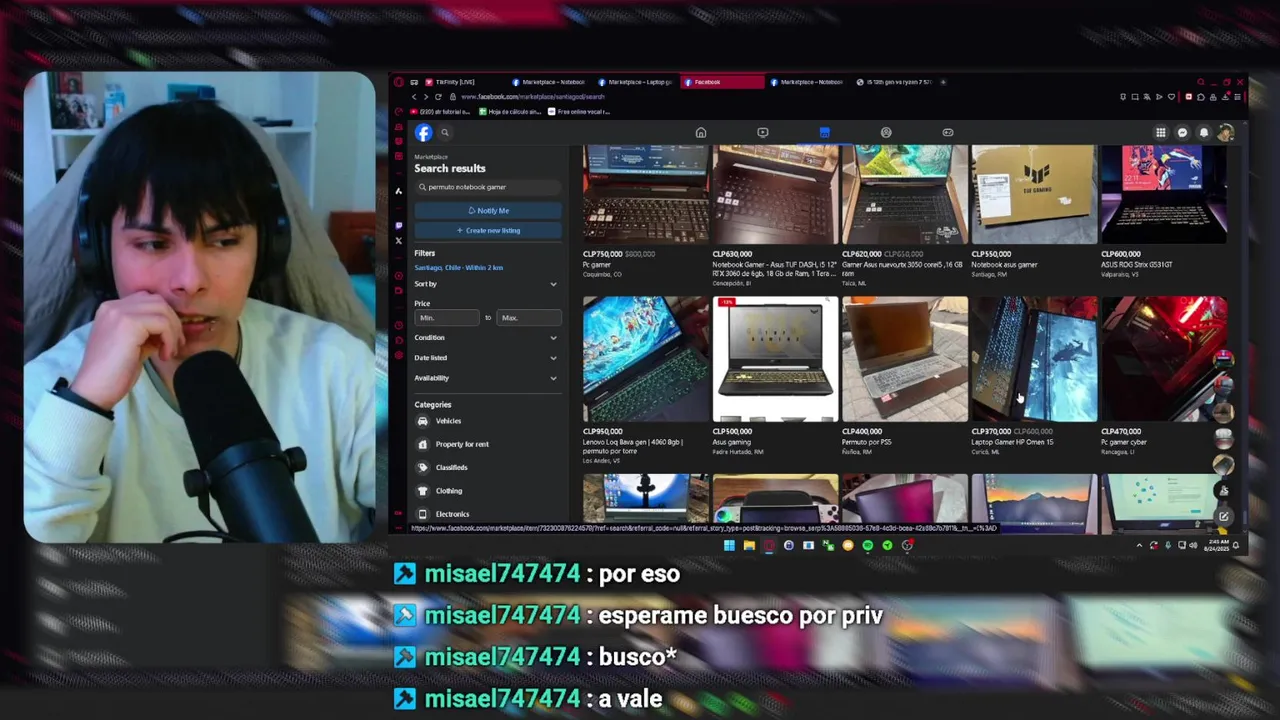Open the Laptop Gamer HP Omen 15 photo
This screenshot has width=1280, height=720.
pos(1034,359)
